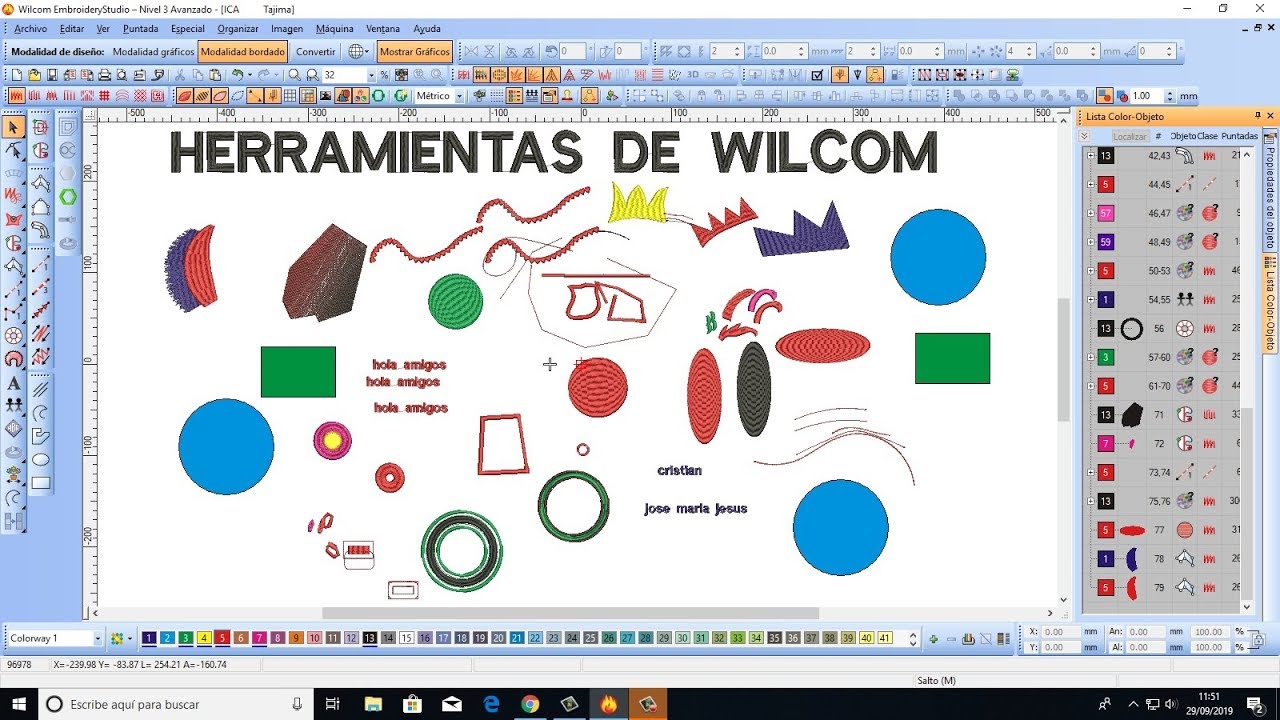Click the Cut scissors icon
Screen dimensions: 1280x720
point(180,75)
